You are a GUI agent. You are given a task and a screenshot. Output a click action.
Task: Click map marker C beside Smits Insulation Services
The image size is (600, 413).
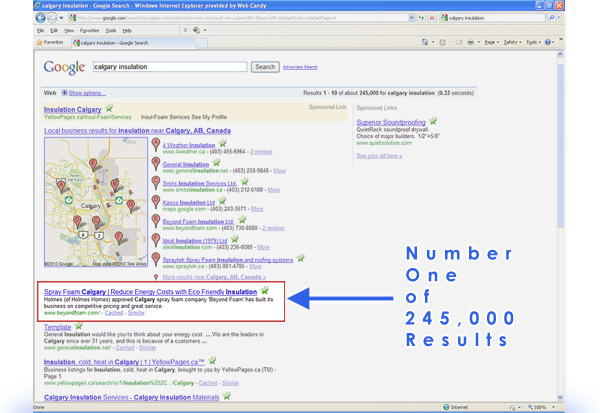coord(155,183)
